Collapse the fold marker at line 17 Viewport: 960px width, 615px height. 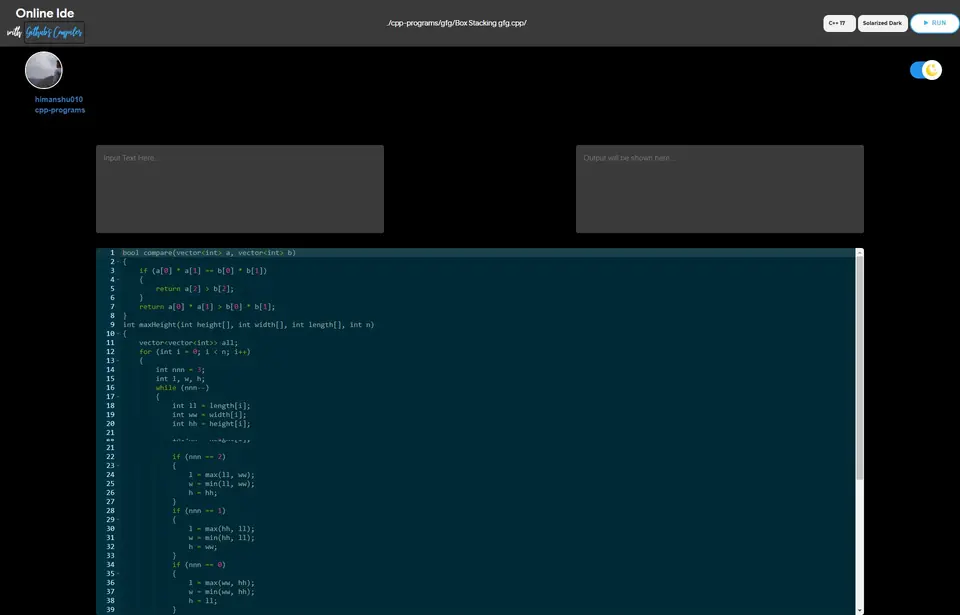point(118,397)
